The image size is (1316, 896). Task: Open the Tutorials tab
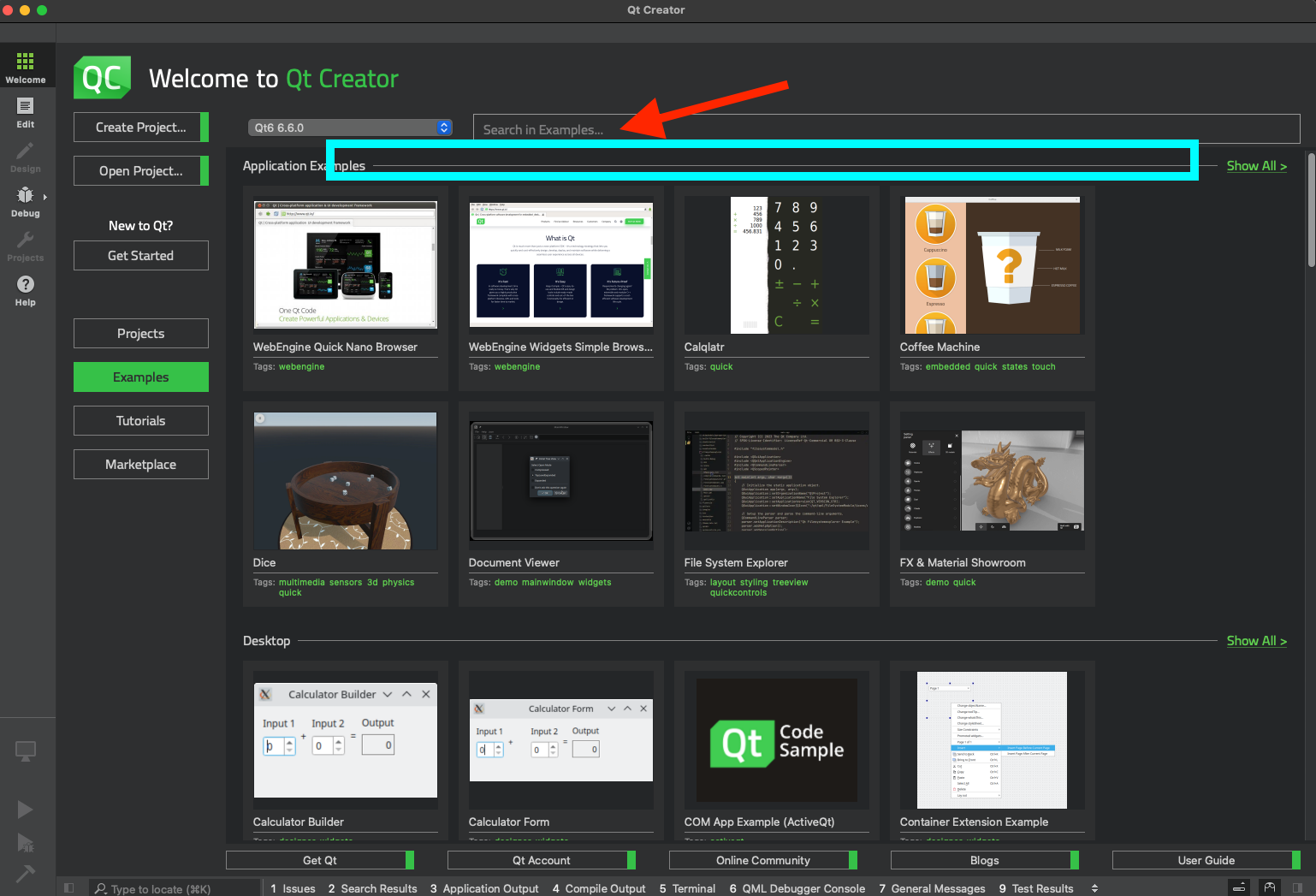pos(141,420)
